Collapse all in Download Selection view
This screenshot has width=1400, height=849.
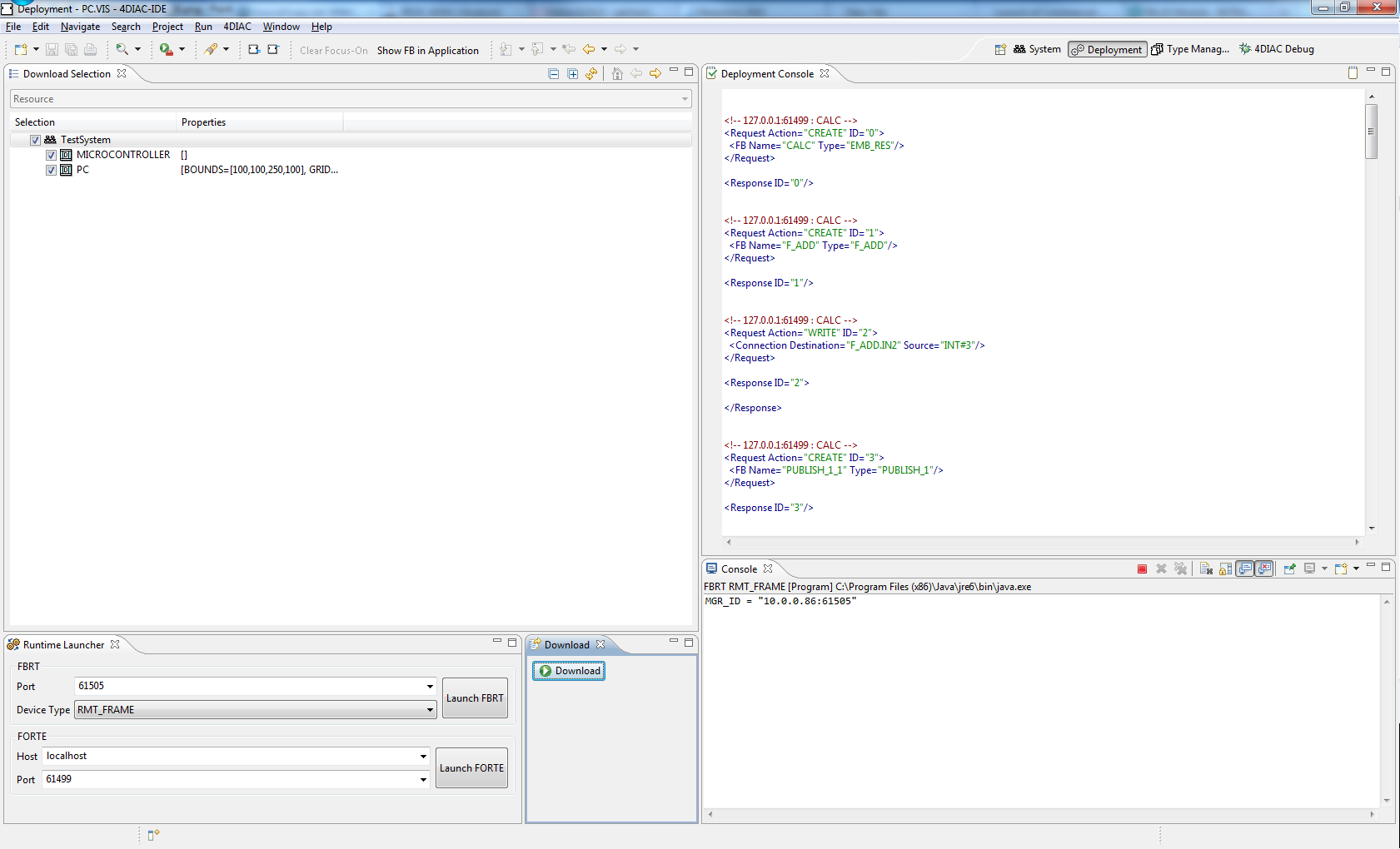pyautogui.click(x=553, y=74)
